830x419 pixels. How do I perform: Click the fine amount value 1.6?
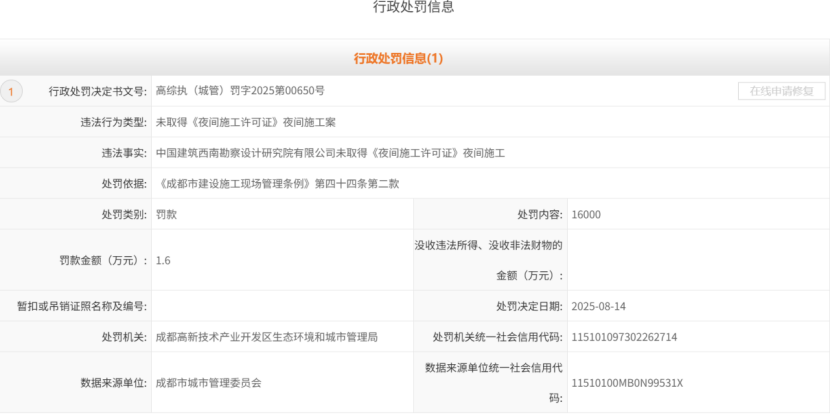[163, 260]
